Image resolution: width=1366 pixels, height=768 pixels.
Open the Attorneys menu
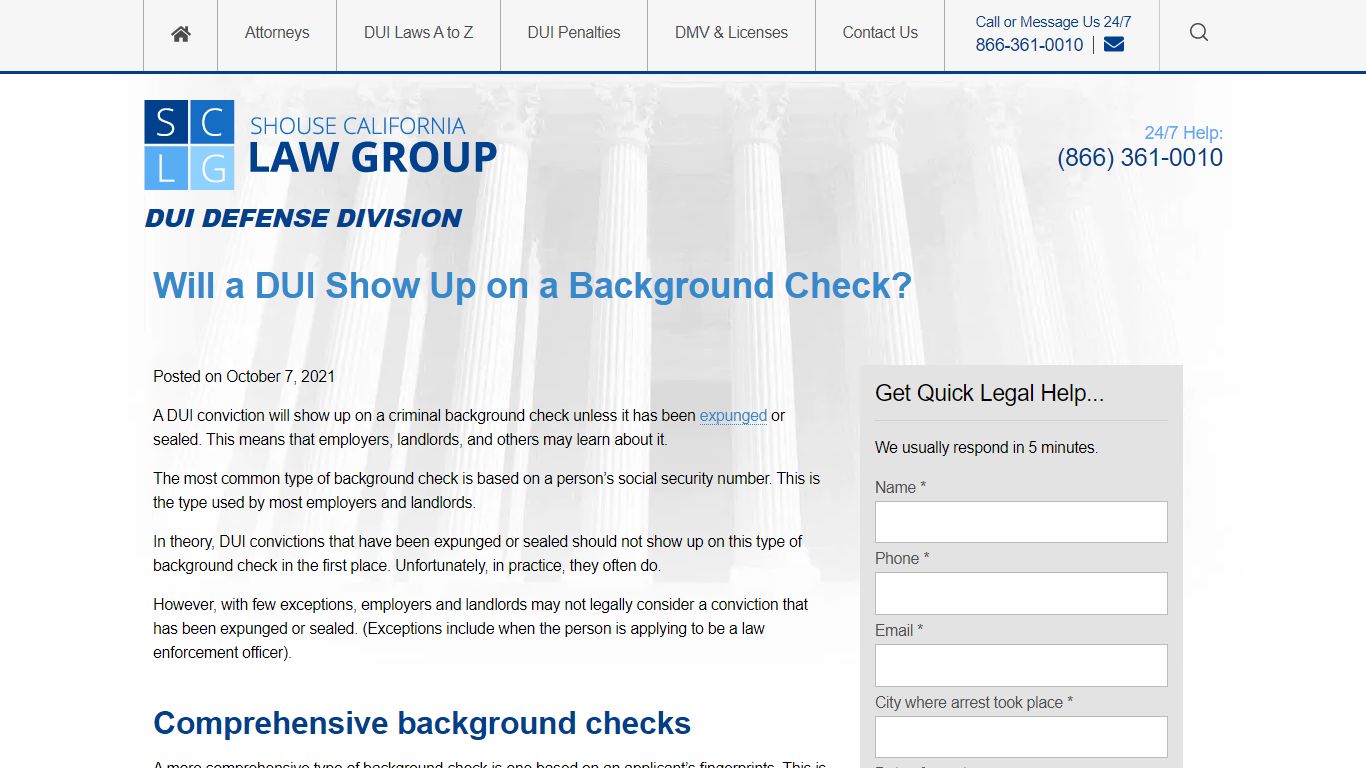(277, 33)
